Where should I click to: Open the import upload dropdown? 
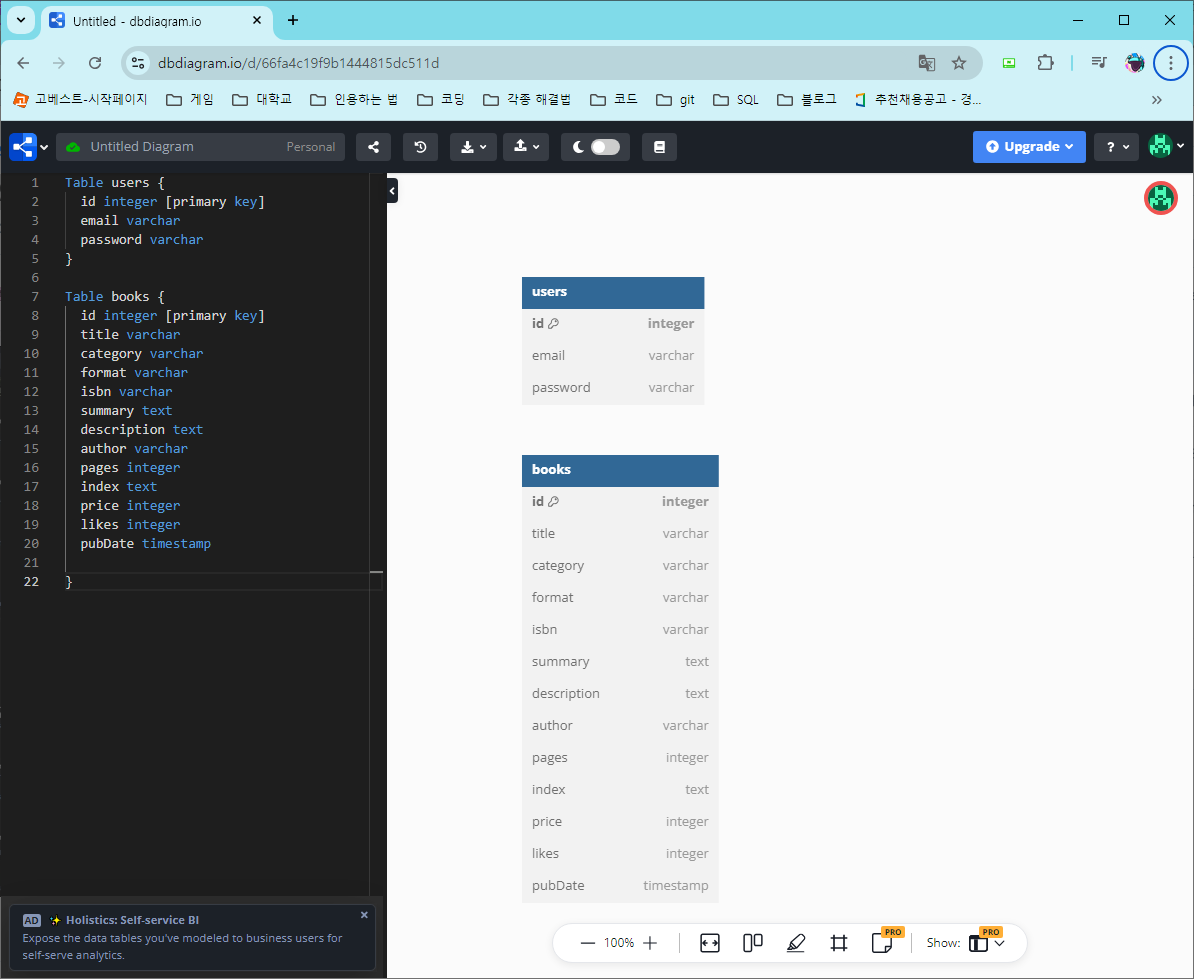pos(526,147)
